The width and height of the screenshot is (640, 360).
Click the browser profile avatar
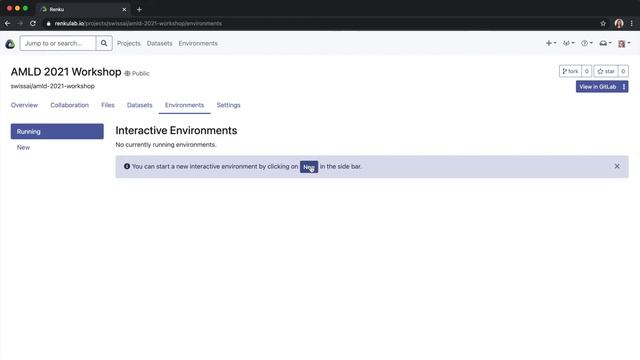(x=619, y=23)
